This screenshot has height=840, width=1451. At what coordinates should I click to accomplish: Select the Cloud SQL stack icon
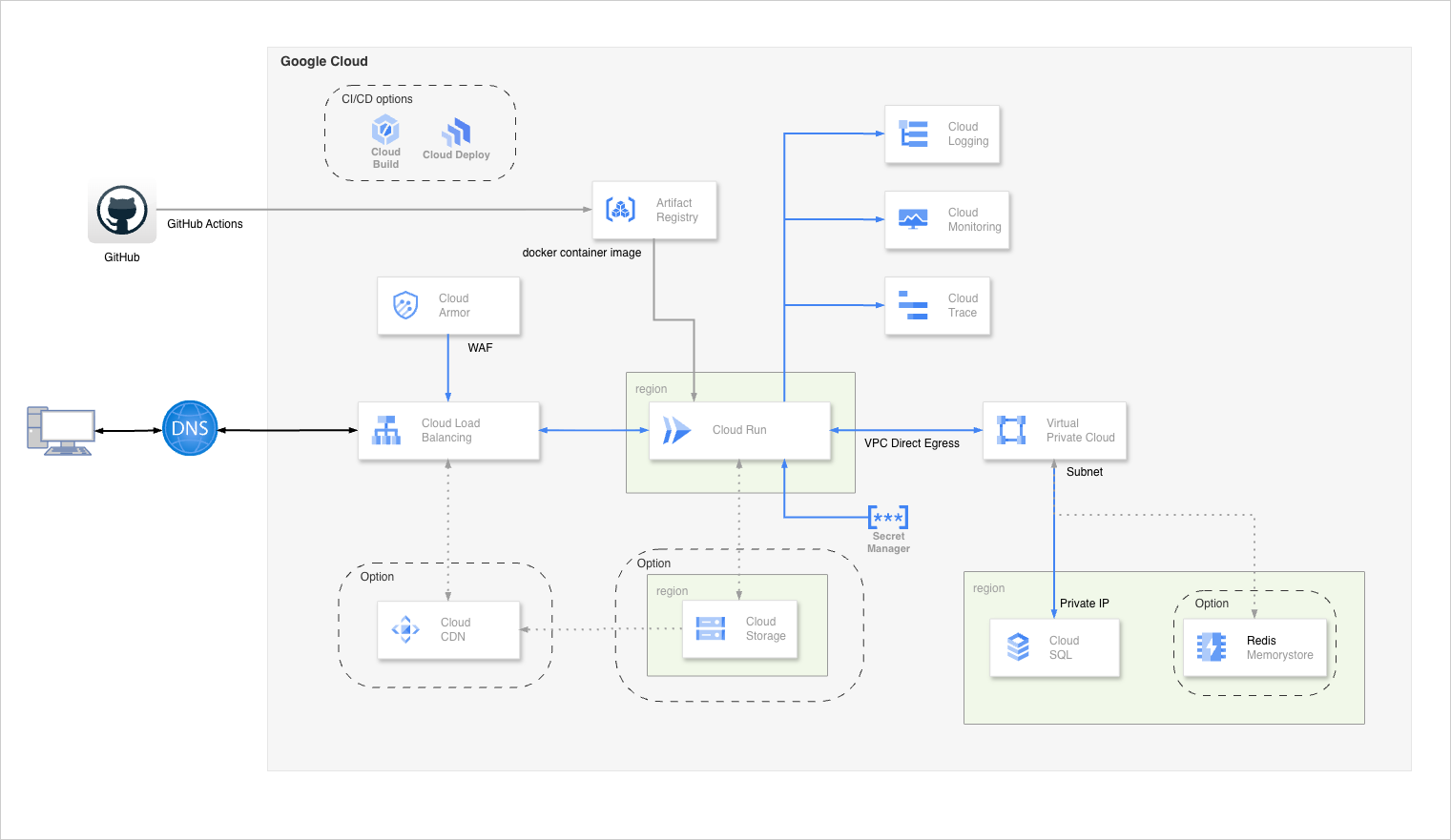click(x=1018, y=647)
